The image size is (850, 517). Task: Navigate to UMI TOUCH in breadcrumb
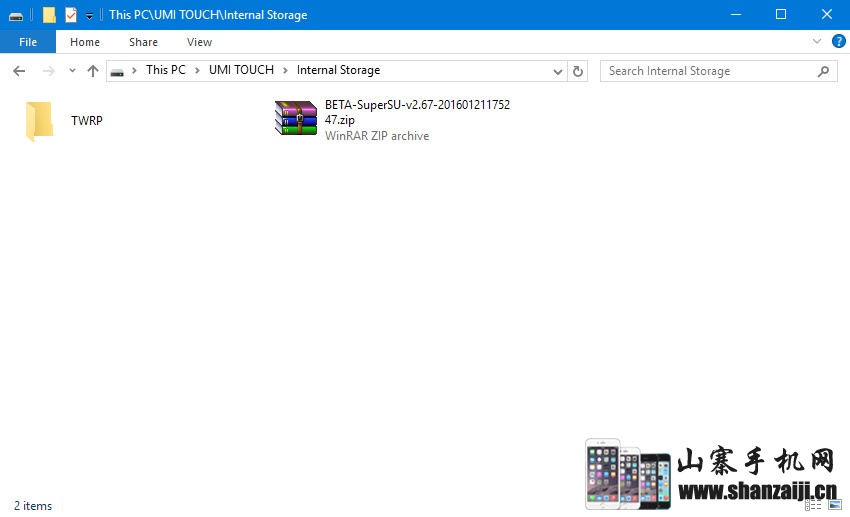[241, 70]
